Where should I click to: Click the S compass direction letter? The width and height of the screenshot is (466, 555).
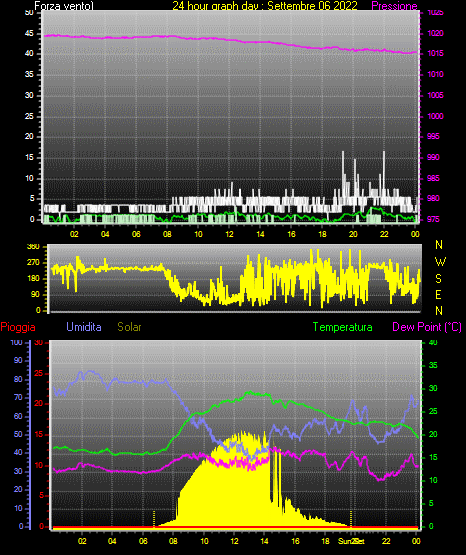[438, 279]
